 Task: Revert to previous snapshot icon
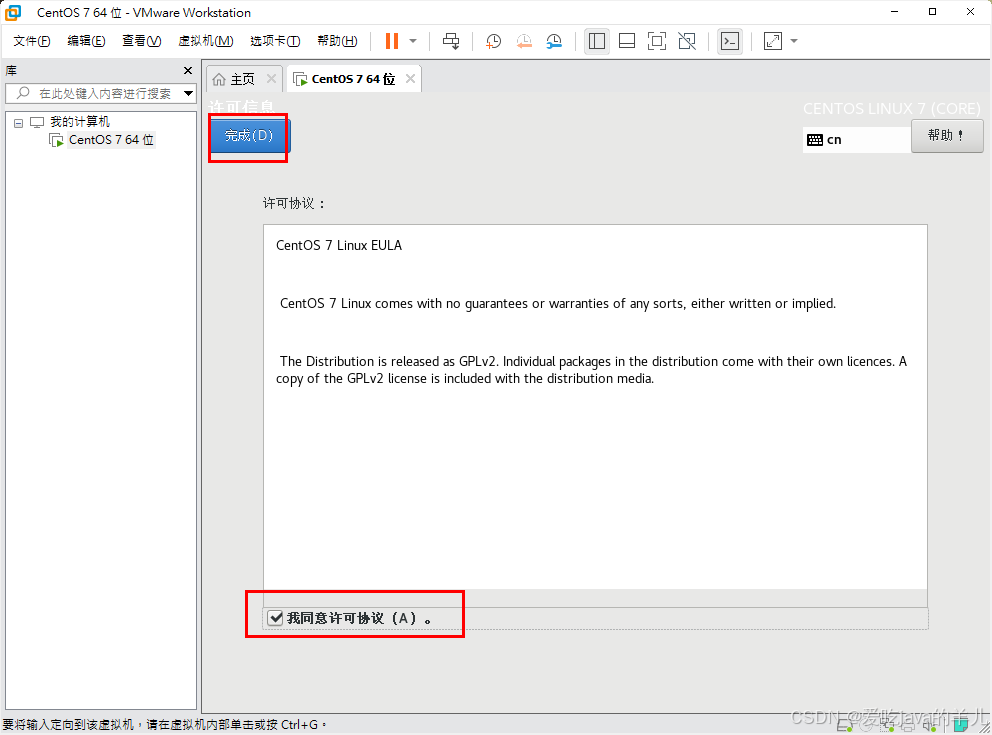(x=524, y=41)
